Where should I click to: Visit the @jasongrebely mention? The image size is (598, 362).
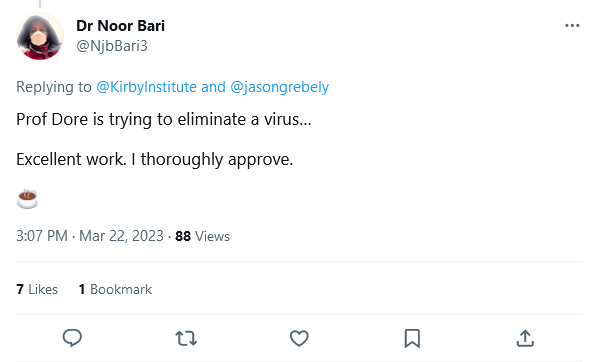click(279, 87)
